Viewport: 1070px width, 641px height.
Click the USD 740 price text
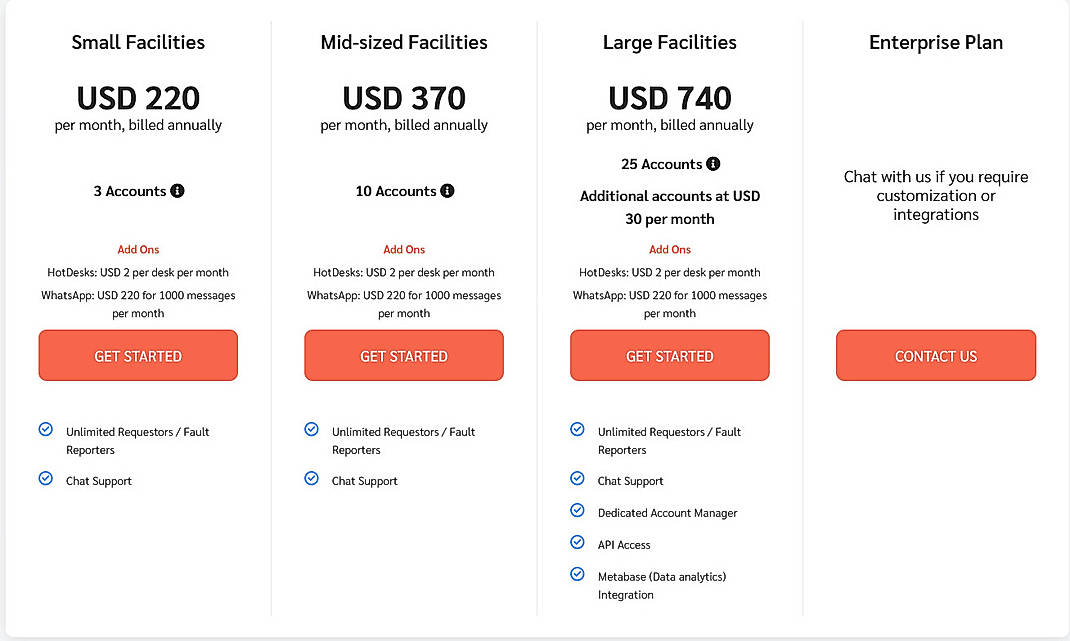click(669, 98)
